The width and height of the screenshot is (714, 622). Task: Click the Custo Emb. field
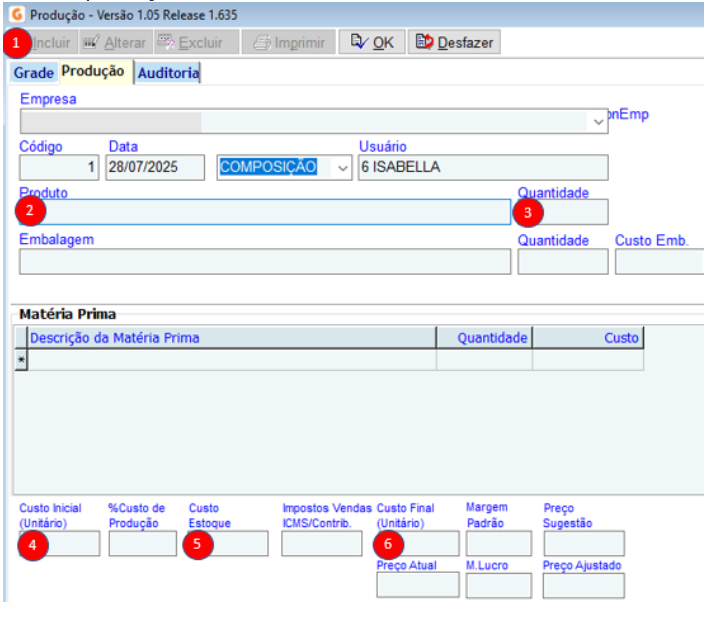659,261
